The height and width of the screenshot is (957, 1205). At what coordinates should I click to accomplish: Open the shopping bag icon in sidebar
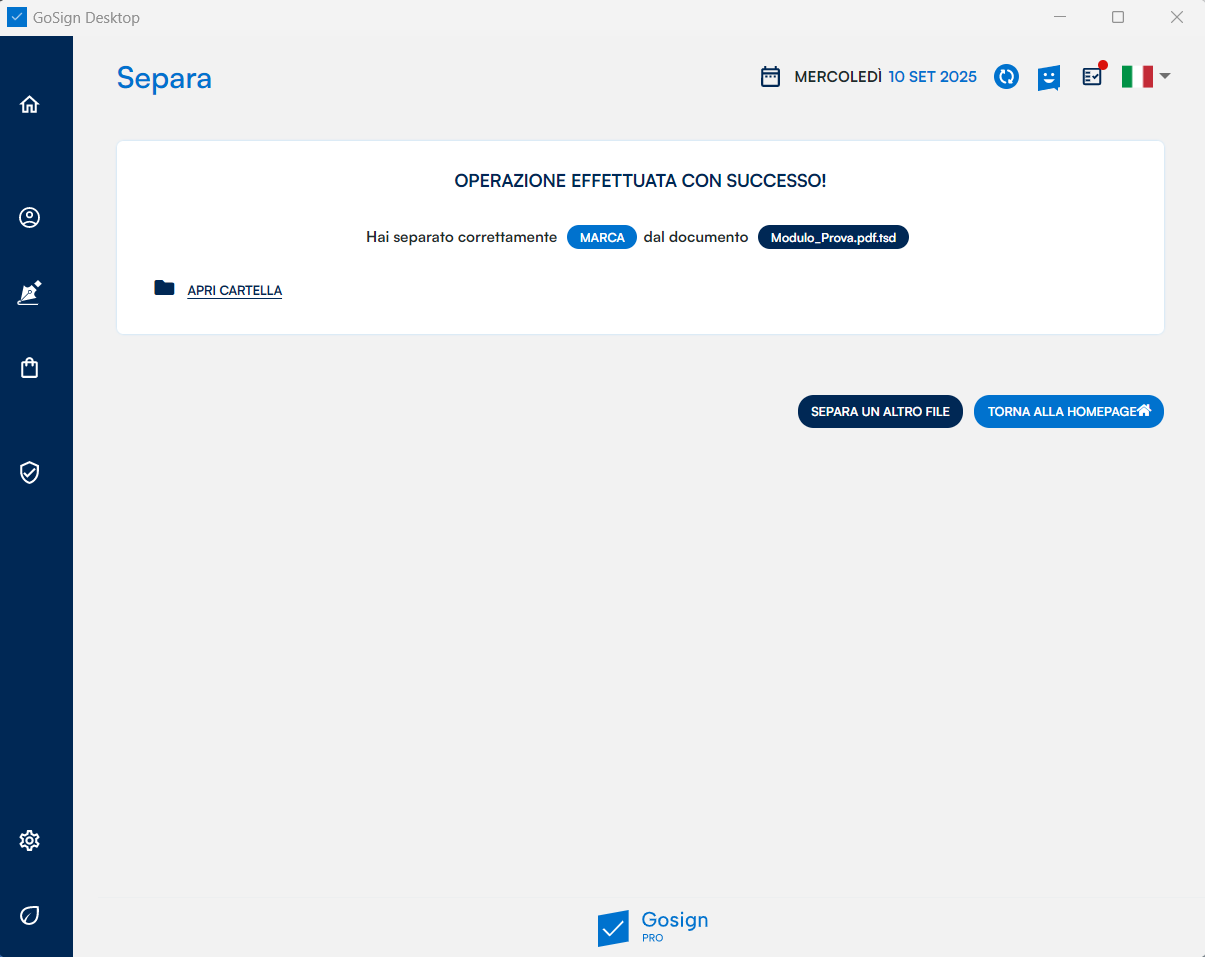pos(29,368)
